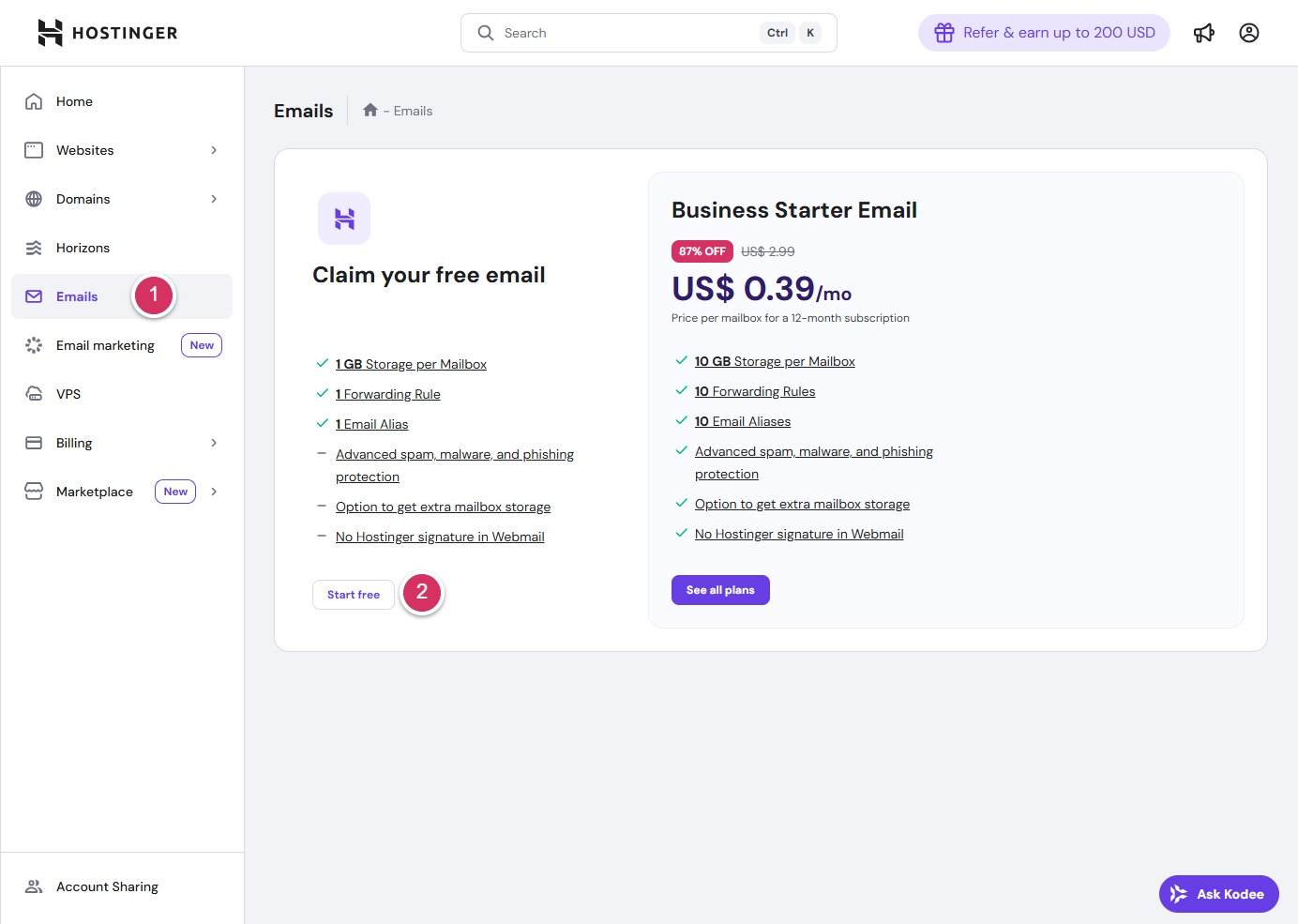Screen dimensions: 1298x924
Task: Expand the Domains submenu chevron
Action: (214, 199)
